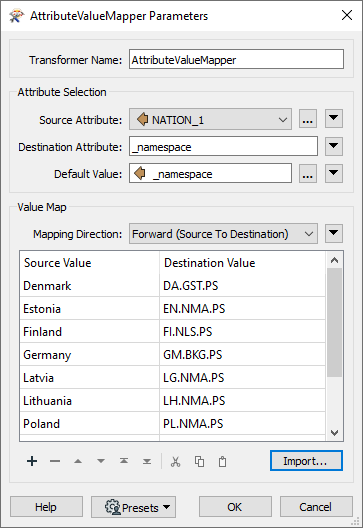Move selected row to bottom
The width and height of the screenshot is (363, 528).
point(147,461)
